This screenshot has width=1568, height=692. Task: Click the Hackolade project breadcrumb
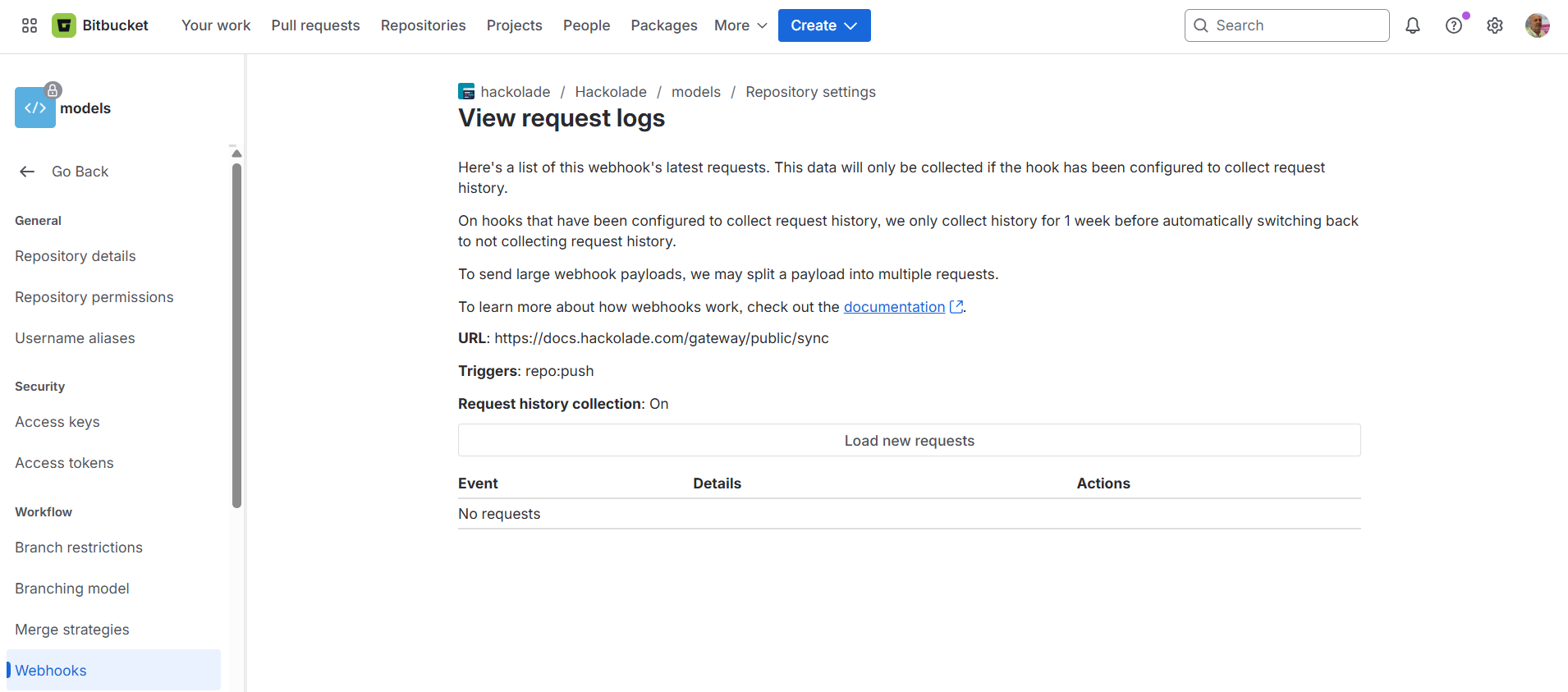[x=611, y=92]
